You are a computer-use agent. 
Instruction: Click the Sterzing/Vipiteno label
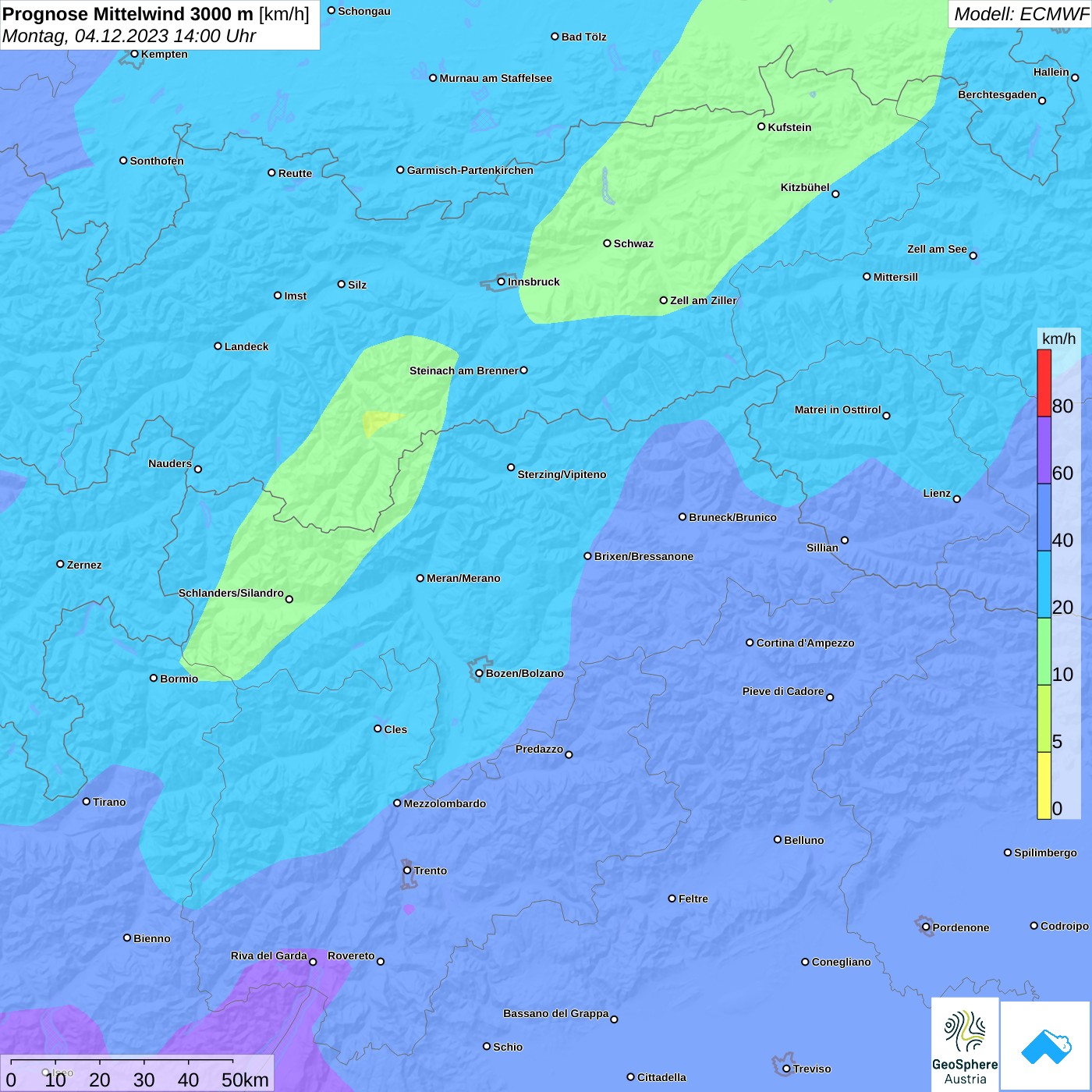pos(562,474)
